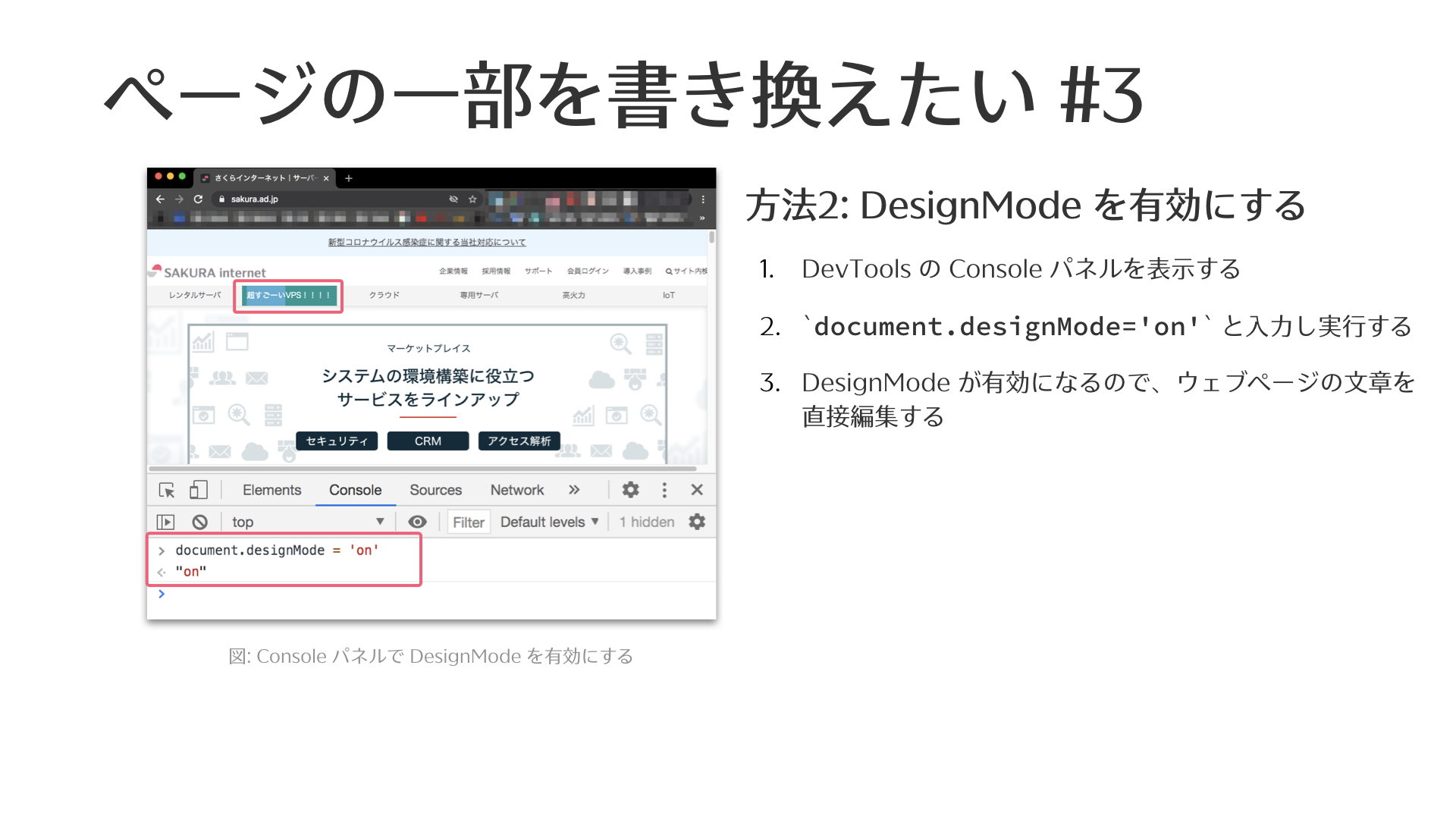Open DevTools settings gear icon
The height and width of the screenshot is (819, 1456).
(x=630, y=490)
